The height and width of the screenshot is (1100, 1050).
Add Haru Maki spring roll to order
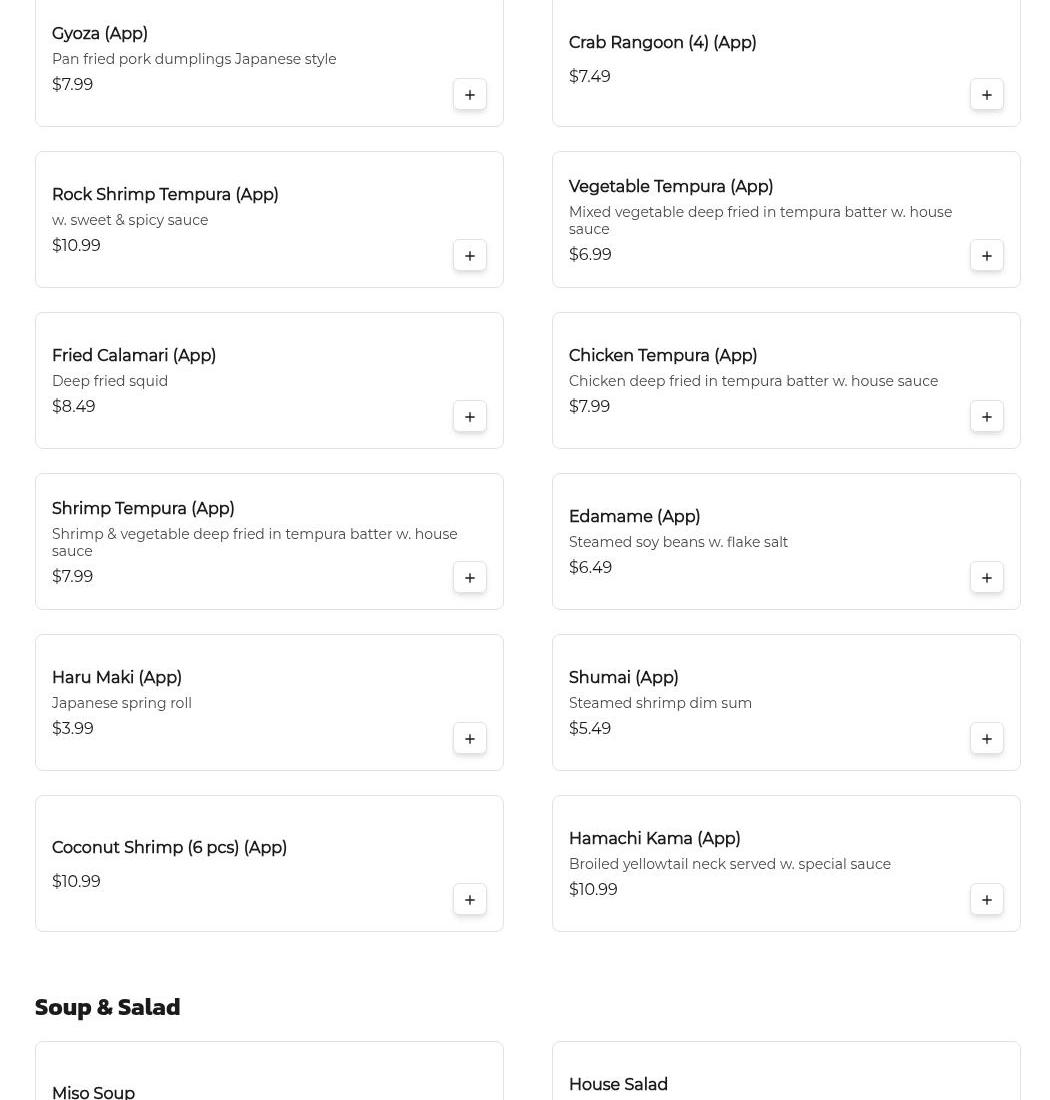point(469,739)
